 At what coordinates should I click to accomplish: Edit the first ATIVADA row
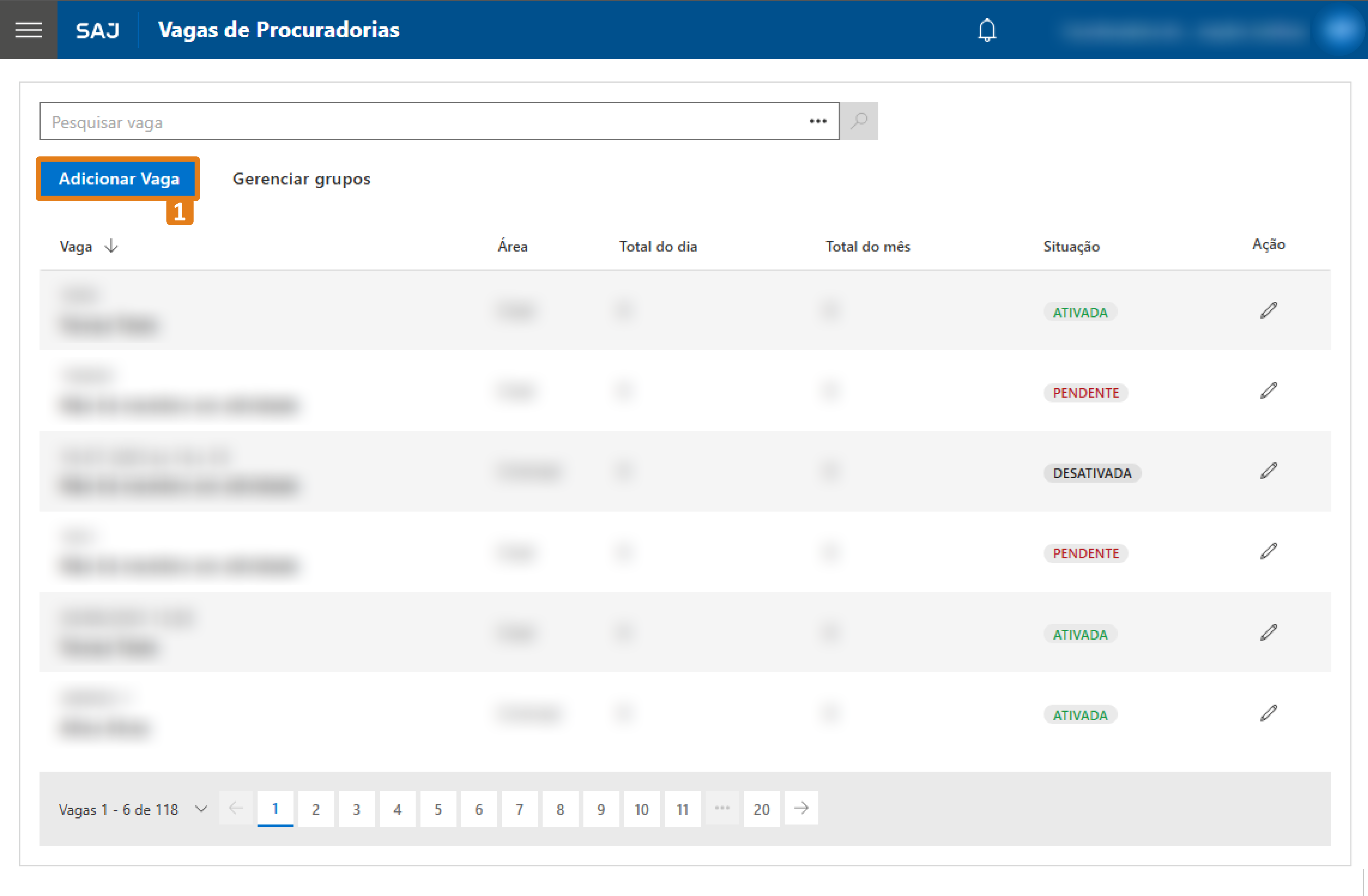point(1268,310)
